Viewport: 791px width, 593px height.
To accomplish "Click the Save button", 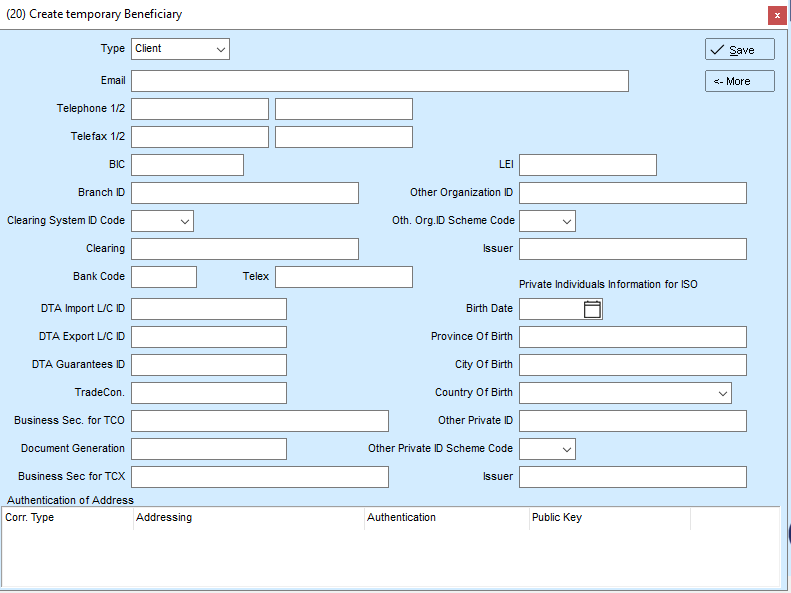I will point(740,49).
